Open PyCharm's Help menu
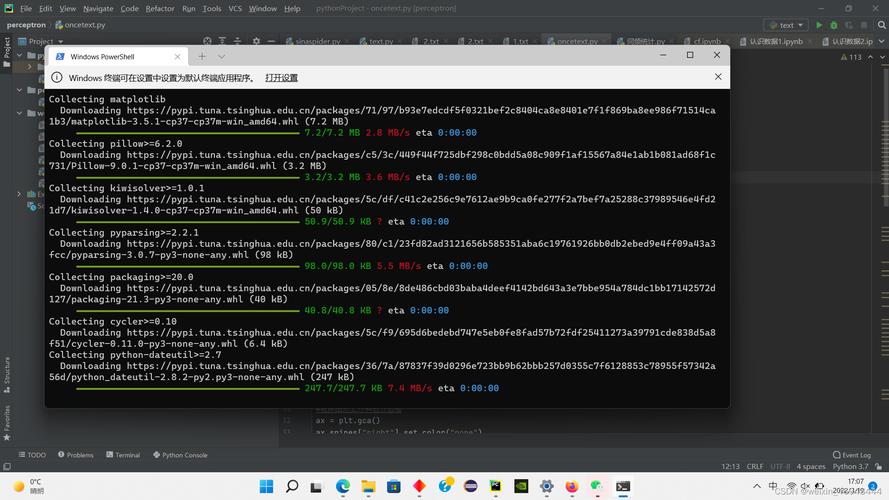Viewport: 889px width, 500px height. pos(292,9)
